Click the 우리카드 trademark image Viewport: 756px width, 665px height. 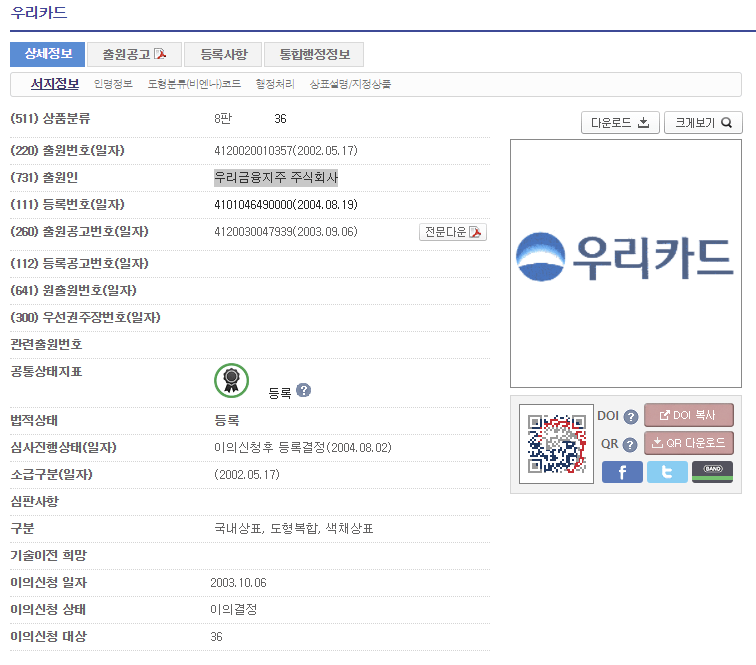click(625, 263)
